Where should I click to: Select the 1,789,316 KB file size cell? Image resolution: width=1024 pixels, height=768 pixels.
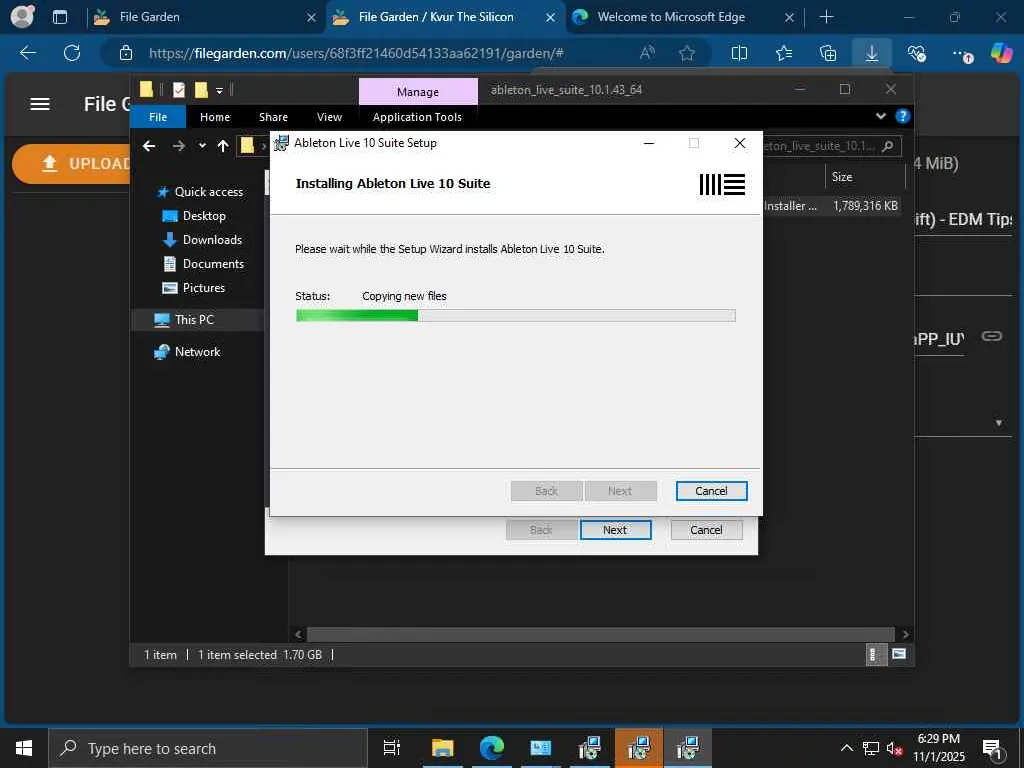[x=865, y=206]
